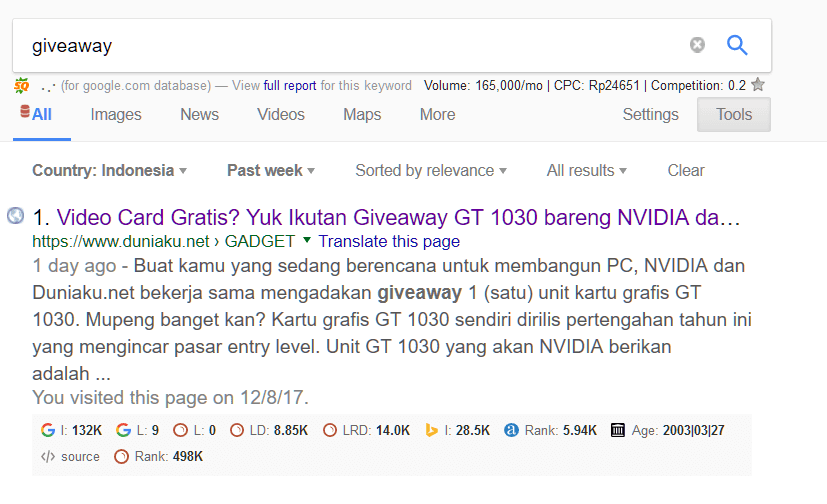
Task: Open the More menu
Action: [437, 114]
